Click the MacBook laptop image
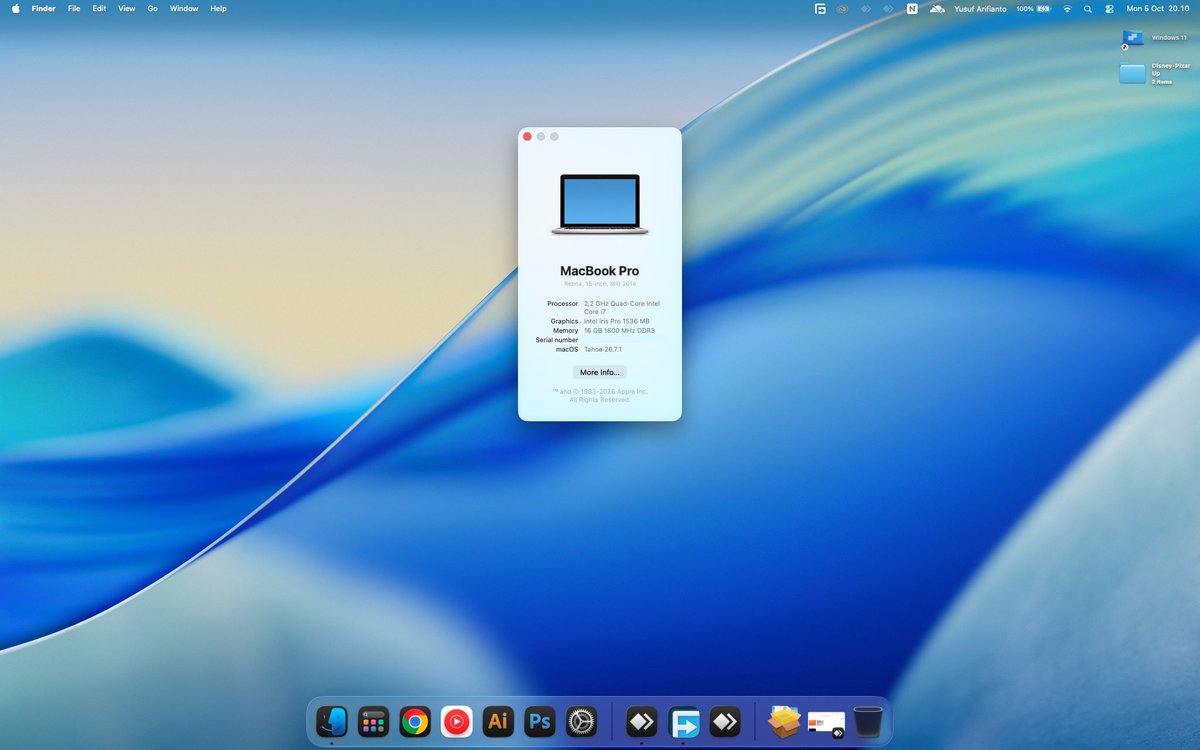Viewport: 1200px width, 750px height. pyautogui.click(x=600, y=205)
